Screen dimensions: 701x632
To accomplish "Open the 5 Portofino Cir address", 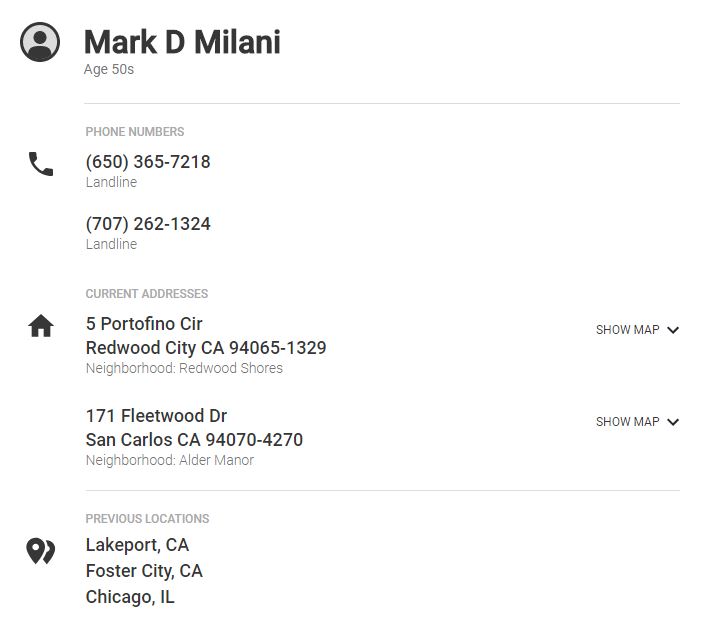I will pos(144,324).
